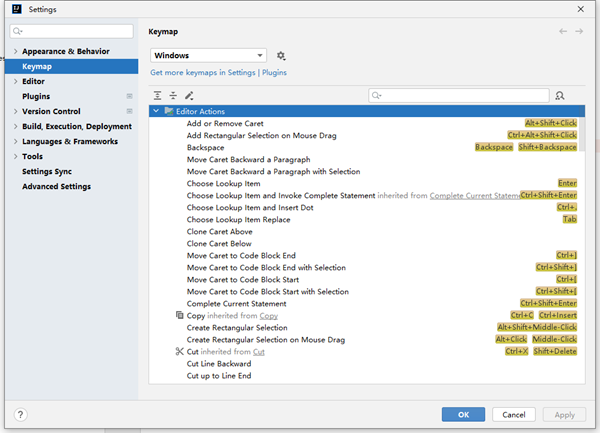
Task: Open the Windows keymap dropdown
Action: [208, 55]
